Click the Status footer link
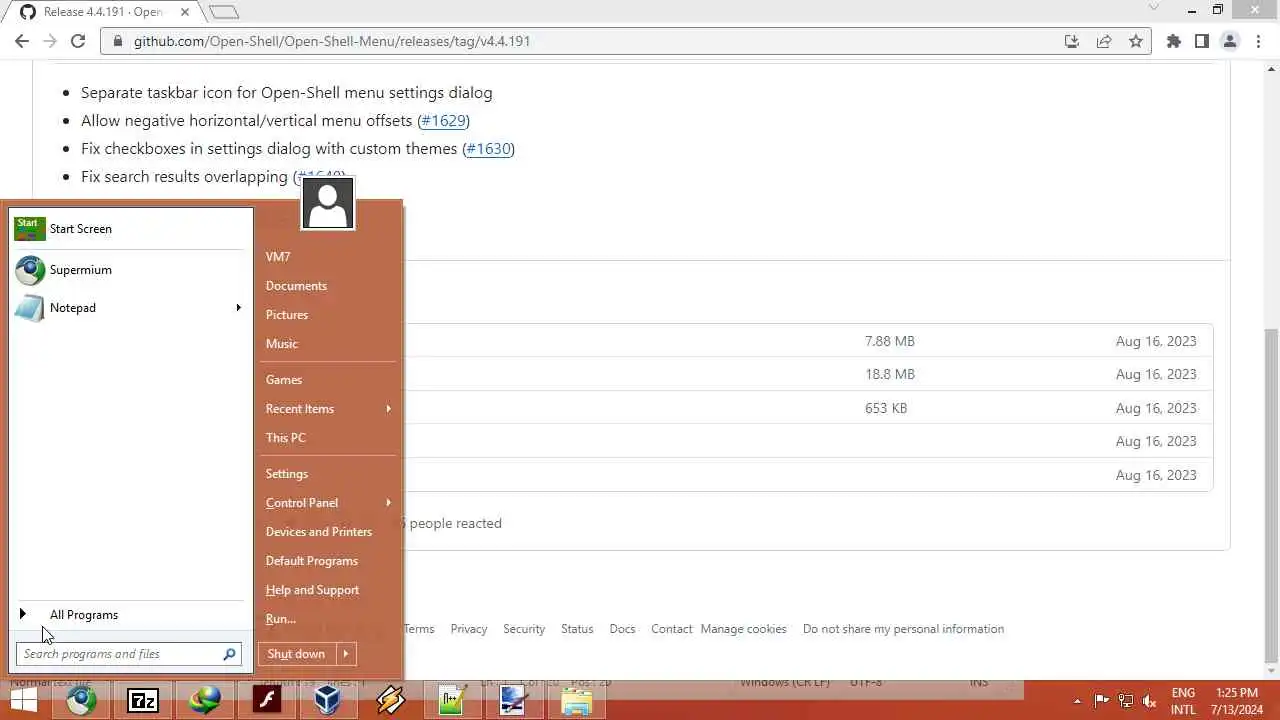The image size is (1280, 720). click(577, 629)
